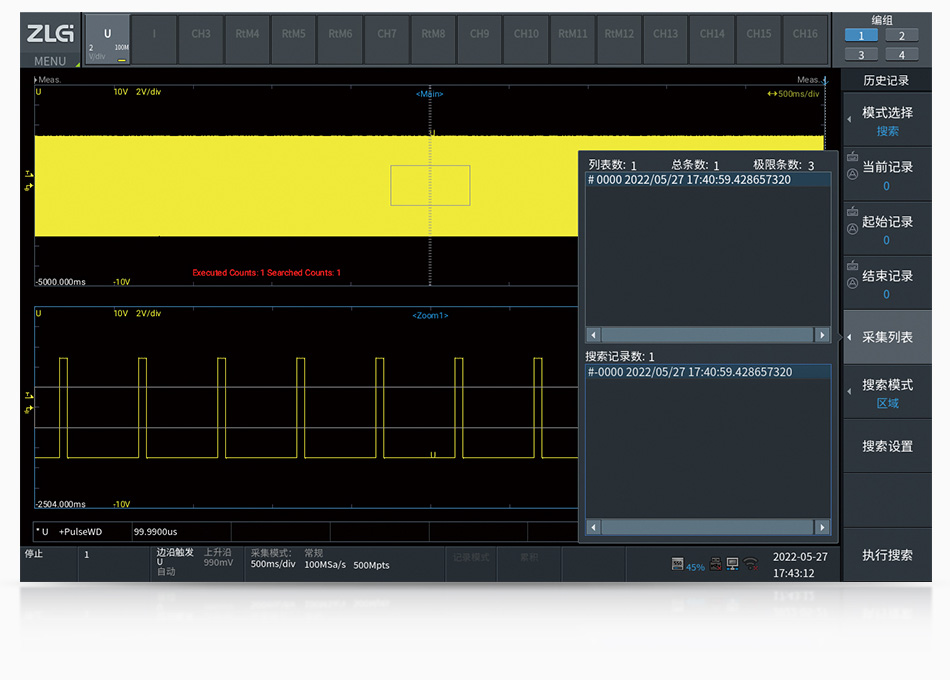Switch to group 1
Screen dimensions: 950x680
pos(861,35)
